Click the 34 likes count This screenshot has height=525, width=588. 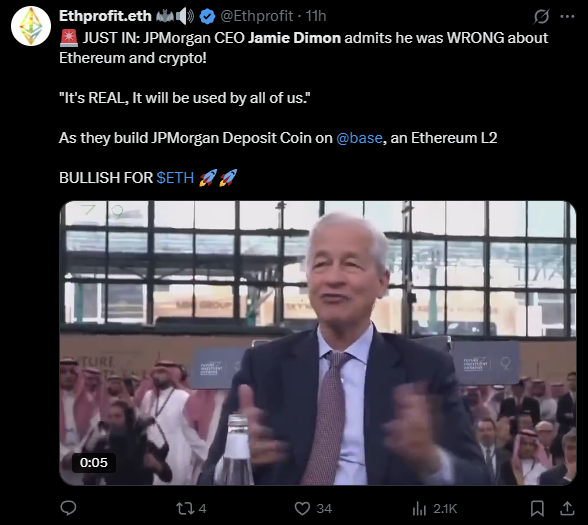(324, 509)
